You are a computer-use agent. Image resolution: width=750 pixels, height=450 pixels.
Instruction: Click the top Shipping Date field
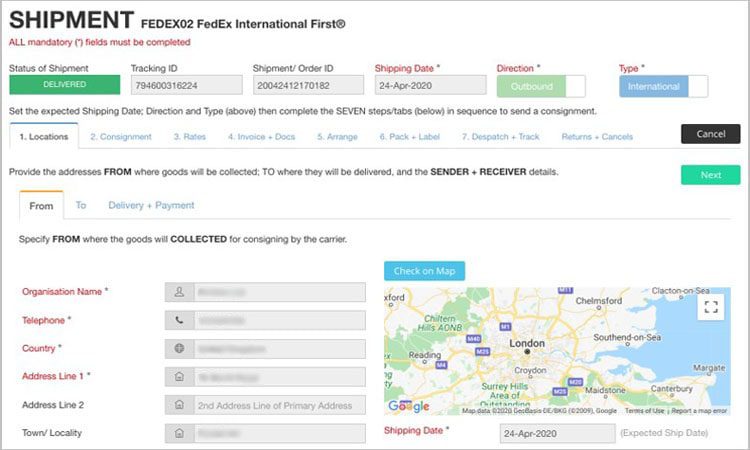click(430, 86)
